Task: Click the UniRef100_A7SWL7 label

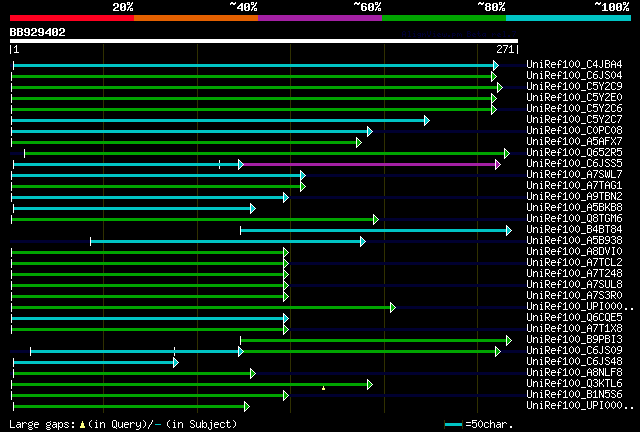Action: point(574,175)
